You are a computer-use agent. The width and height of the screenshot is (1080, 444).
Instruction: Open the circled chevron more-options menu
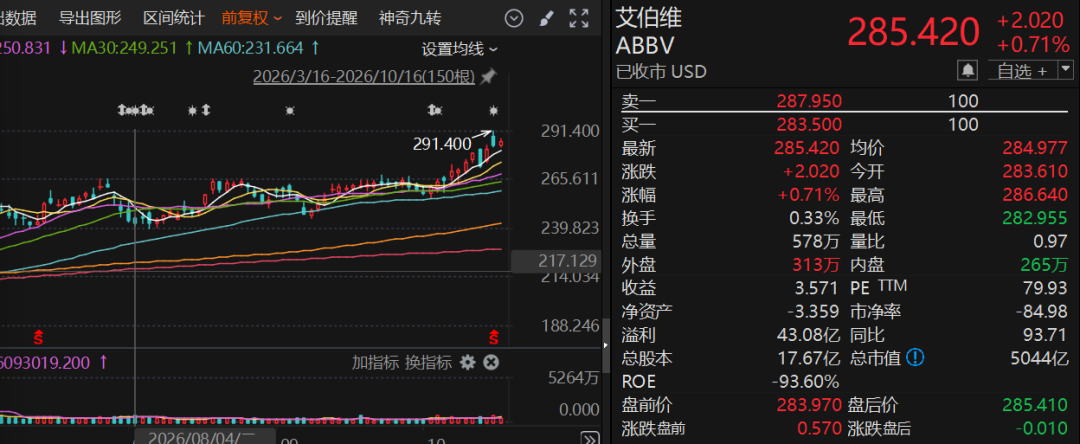[x=514, y=19]
